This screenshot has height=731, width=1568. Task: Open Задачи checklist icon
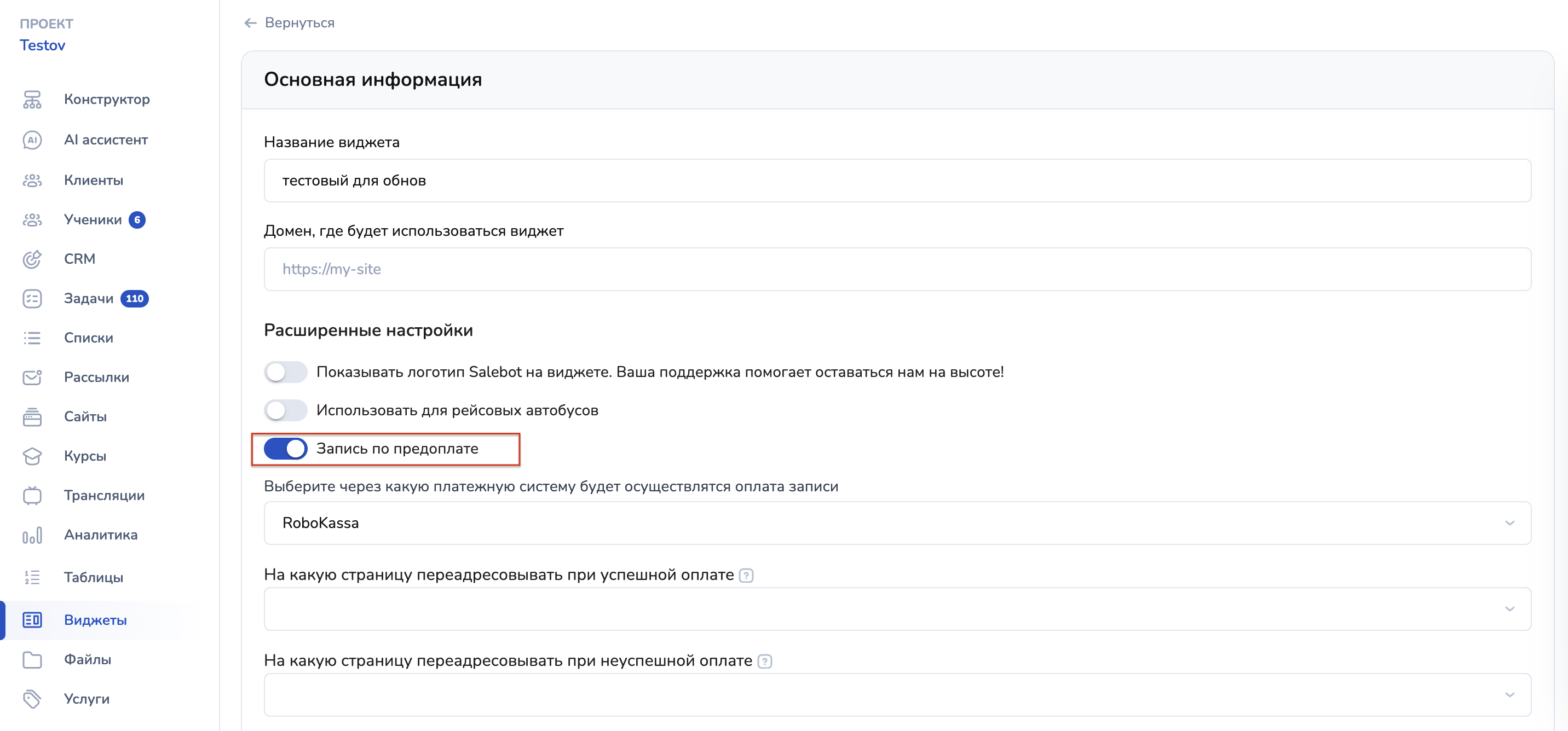coord(32,299)
